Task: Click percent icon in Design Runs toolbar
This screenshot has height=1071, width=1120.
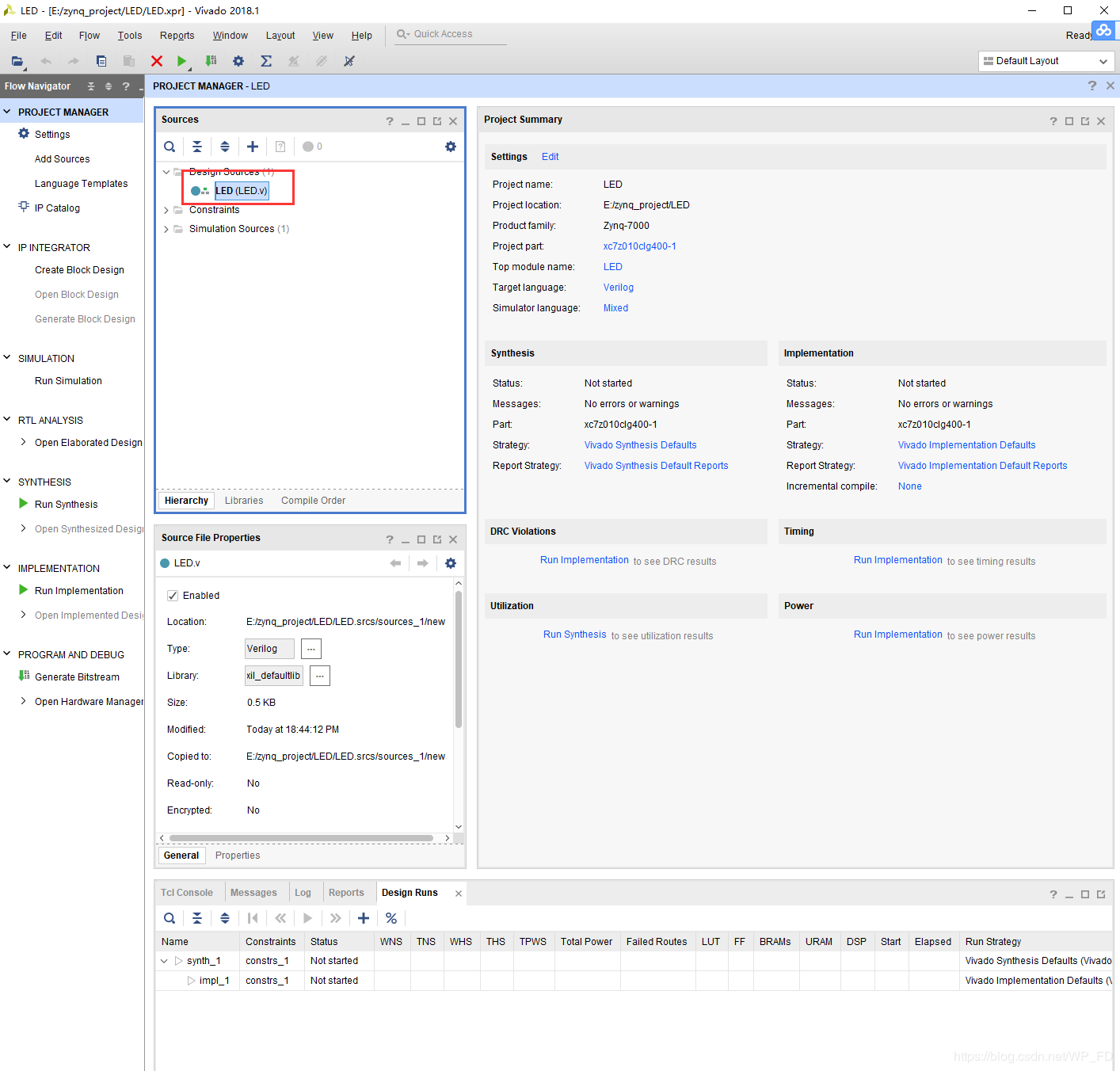Action: coord(391,918)
